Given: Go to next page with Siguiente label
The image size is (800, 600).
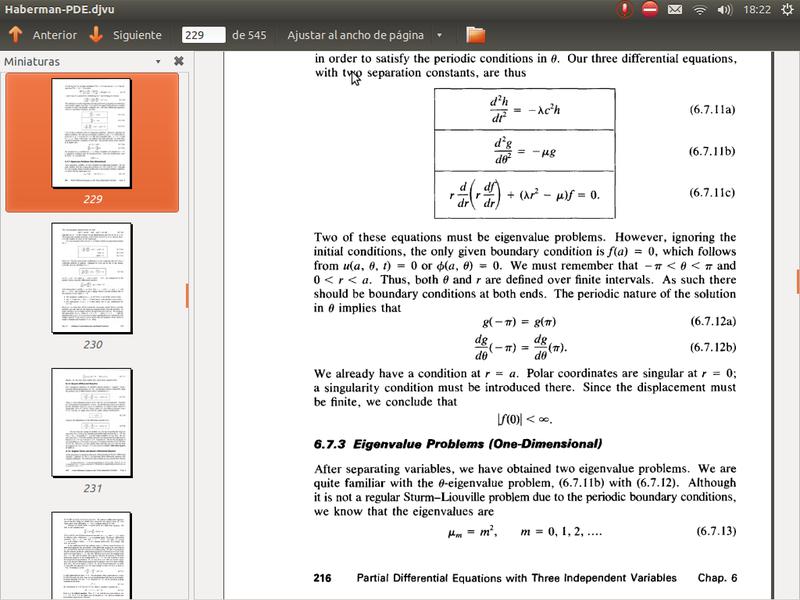Looking at the screenshot, I should (x=137, y=35).
